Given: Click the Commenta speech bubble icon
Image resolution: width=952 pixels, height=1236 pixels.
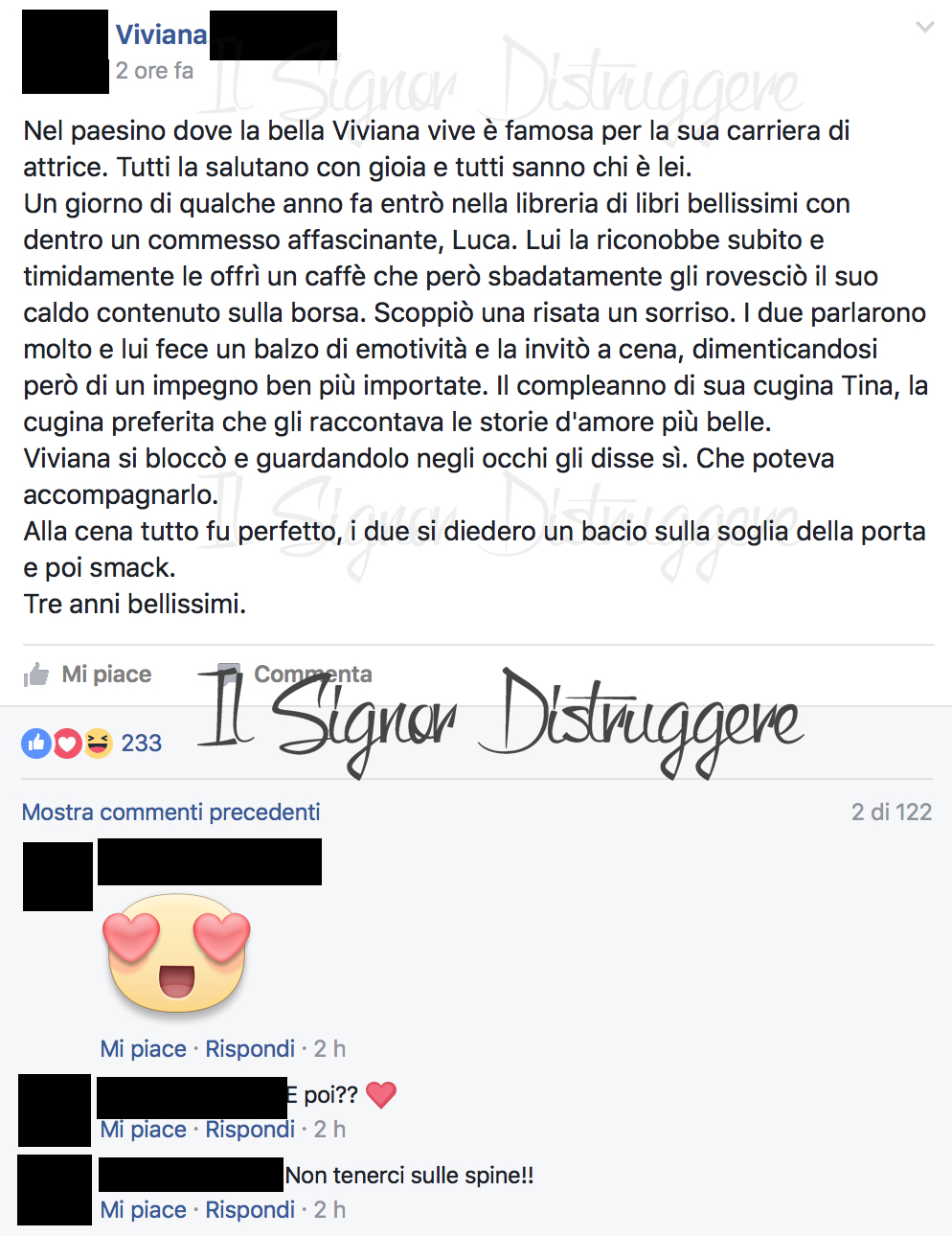Looking at the screenshot, I should tap(229, 673).
